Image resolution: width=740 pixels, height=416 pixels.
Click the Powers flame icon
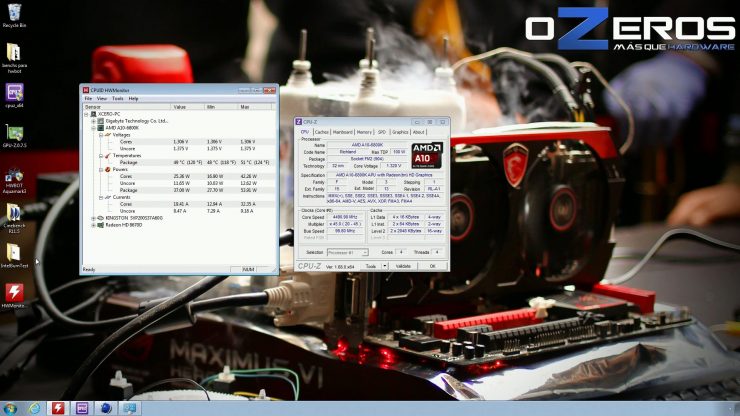[108, 170]
